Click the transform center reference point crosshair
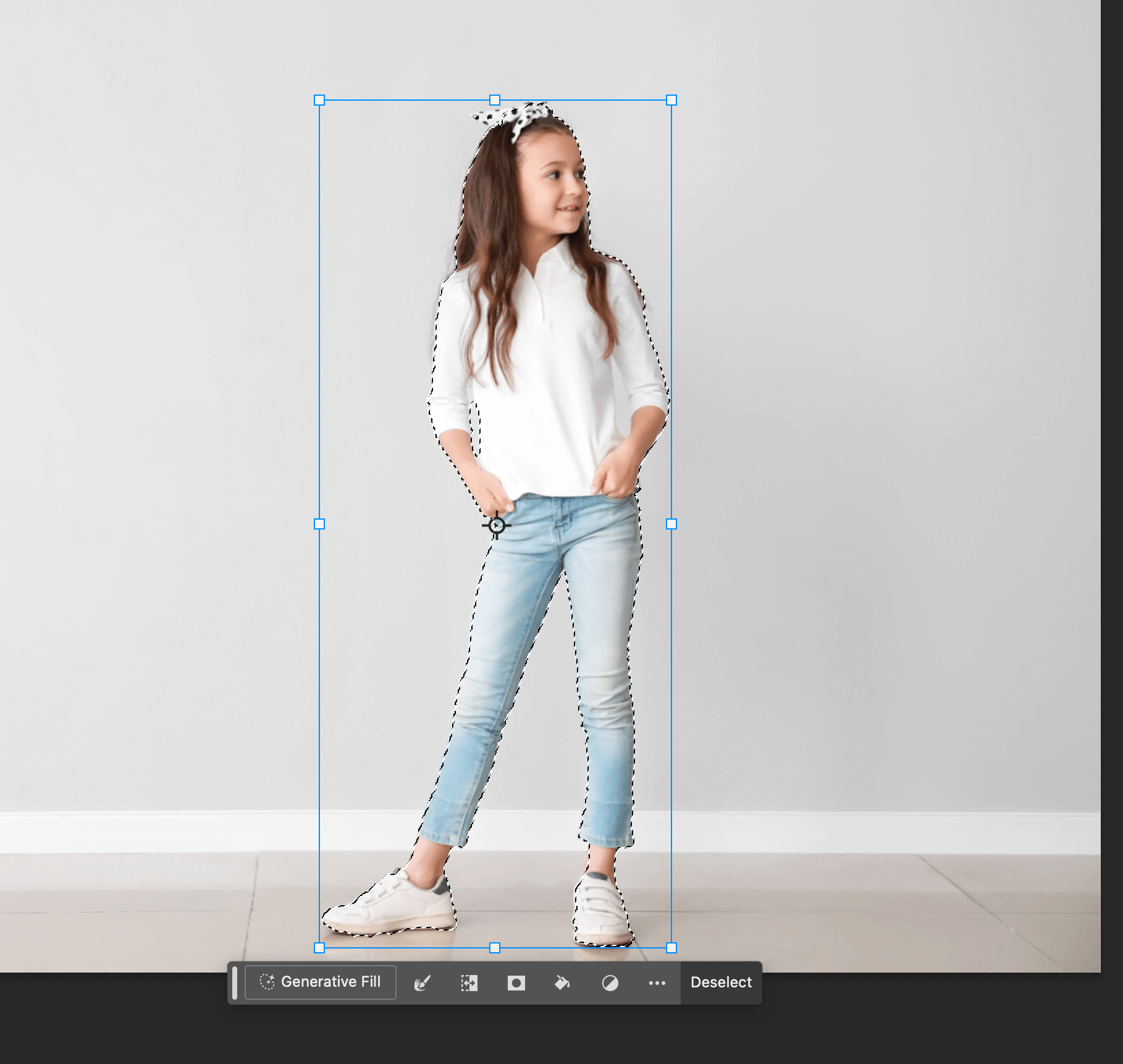 click(496, 525)
